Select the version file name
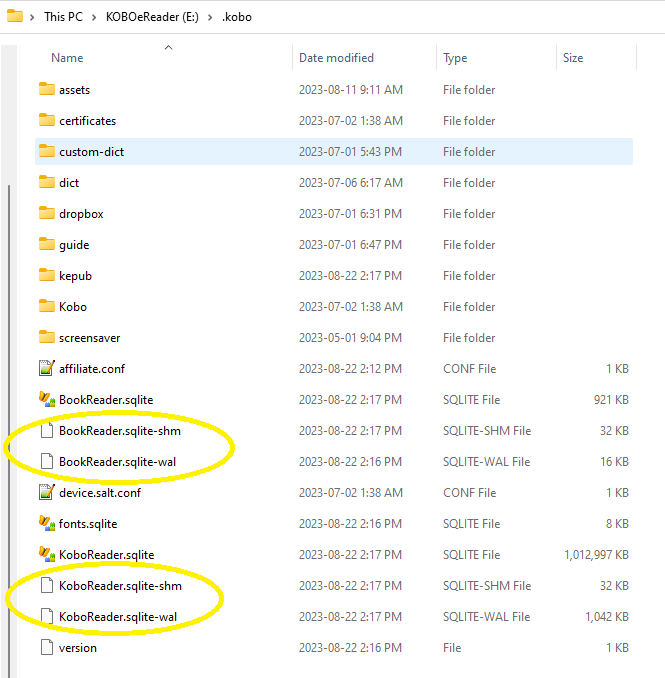This screenshot has width=665, height=678. point(78,648)
